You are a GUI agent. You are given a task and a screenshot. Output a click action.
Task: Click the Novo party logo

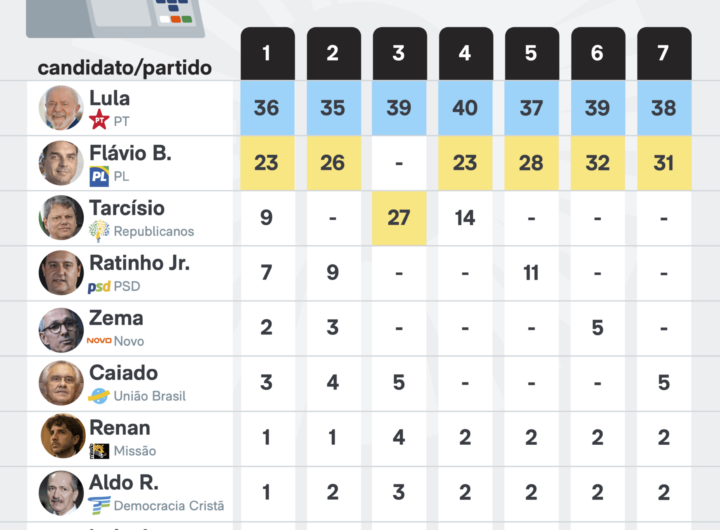pos(99,341)
